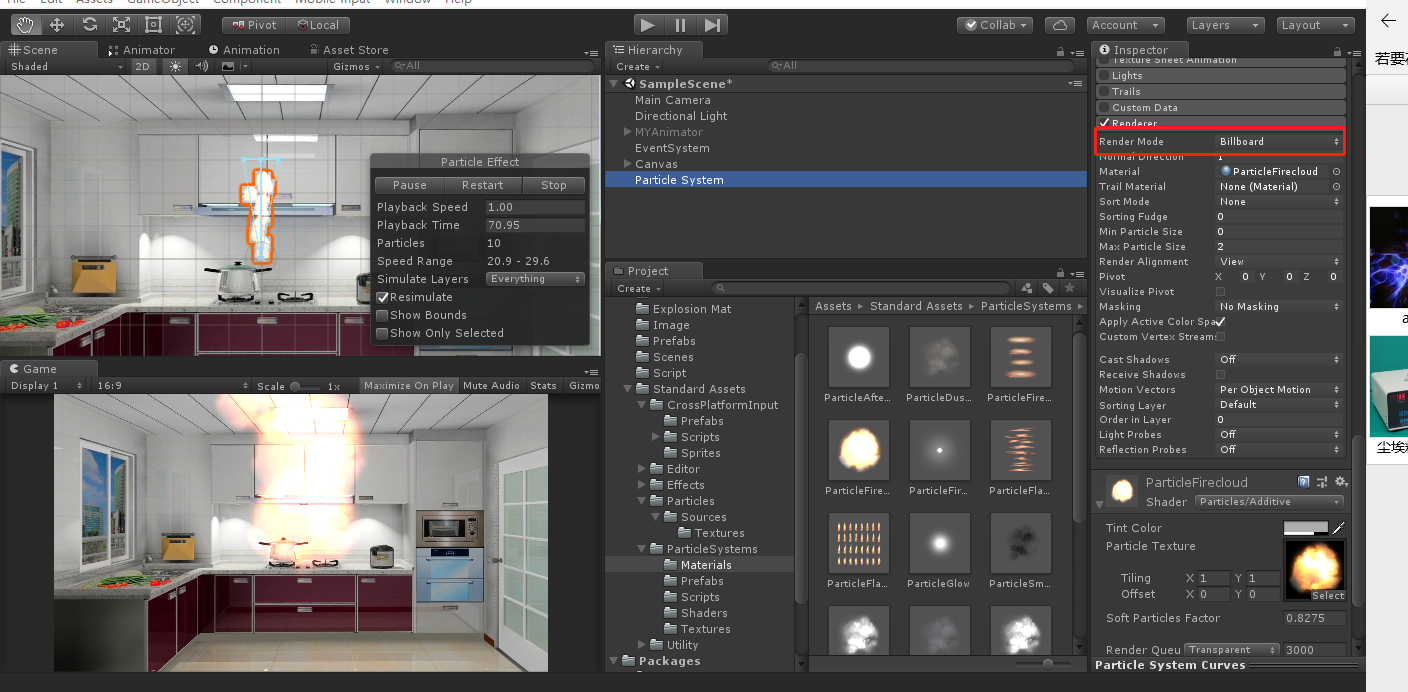Toggle Apply Active Color Space checkbox
This screenshot has width=1408, height=692.
point(1220,322)
